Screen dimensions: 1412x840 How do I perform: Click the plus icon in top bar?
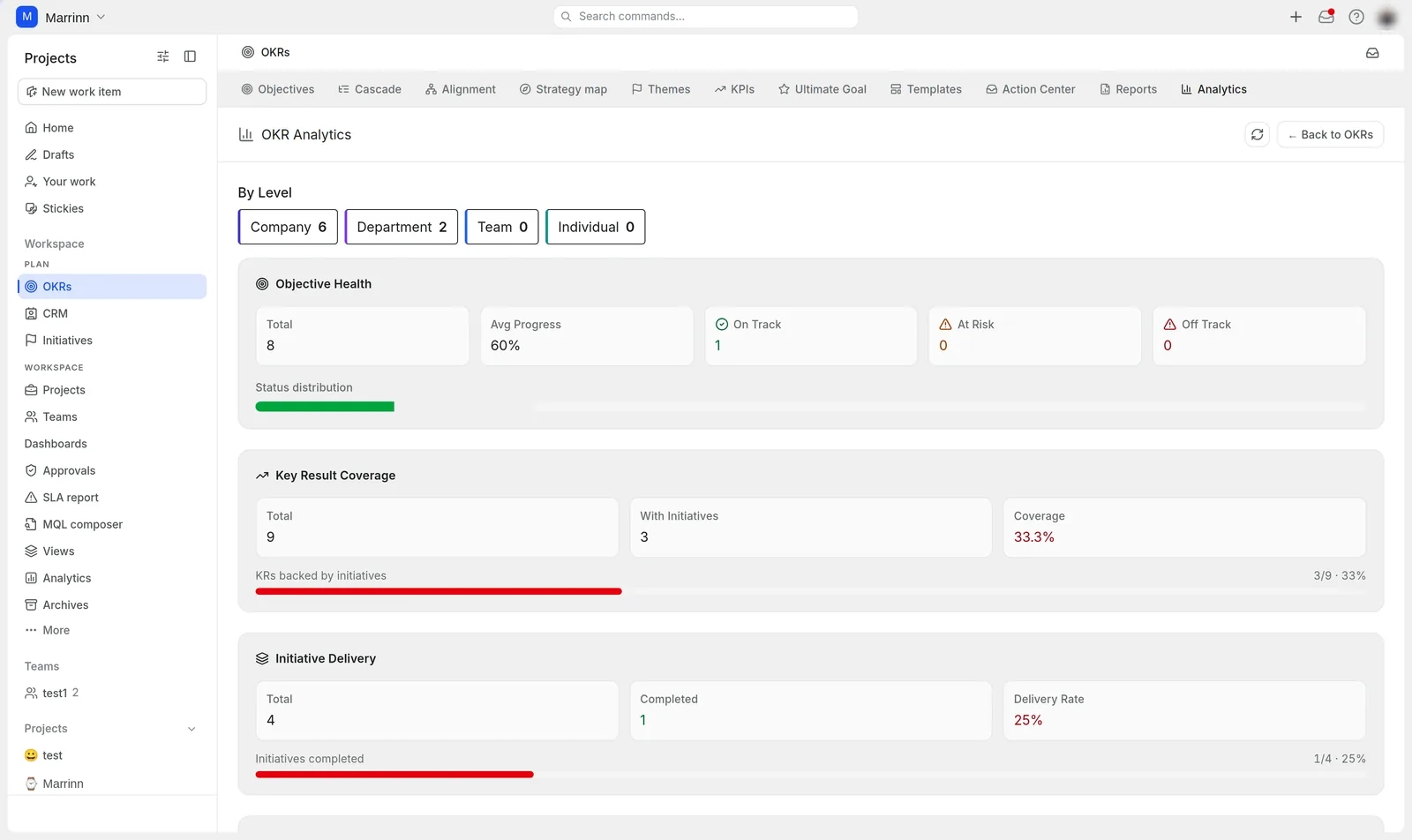(1296, 17)
